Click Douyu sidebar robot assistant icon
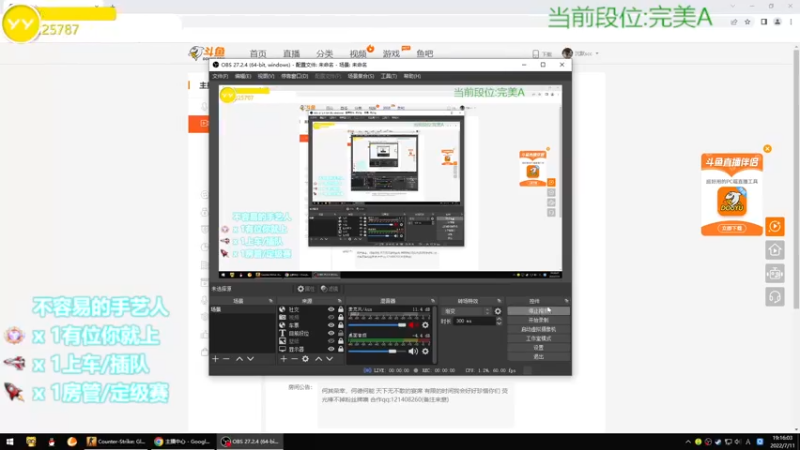 774,273
